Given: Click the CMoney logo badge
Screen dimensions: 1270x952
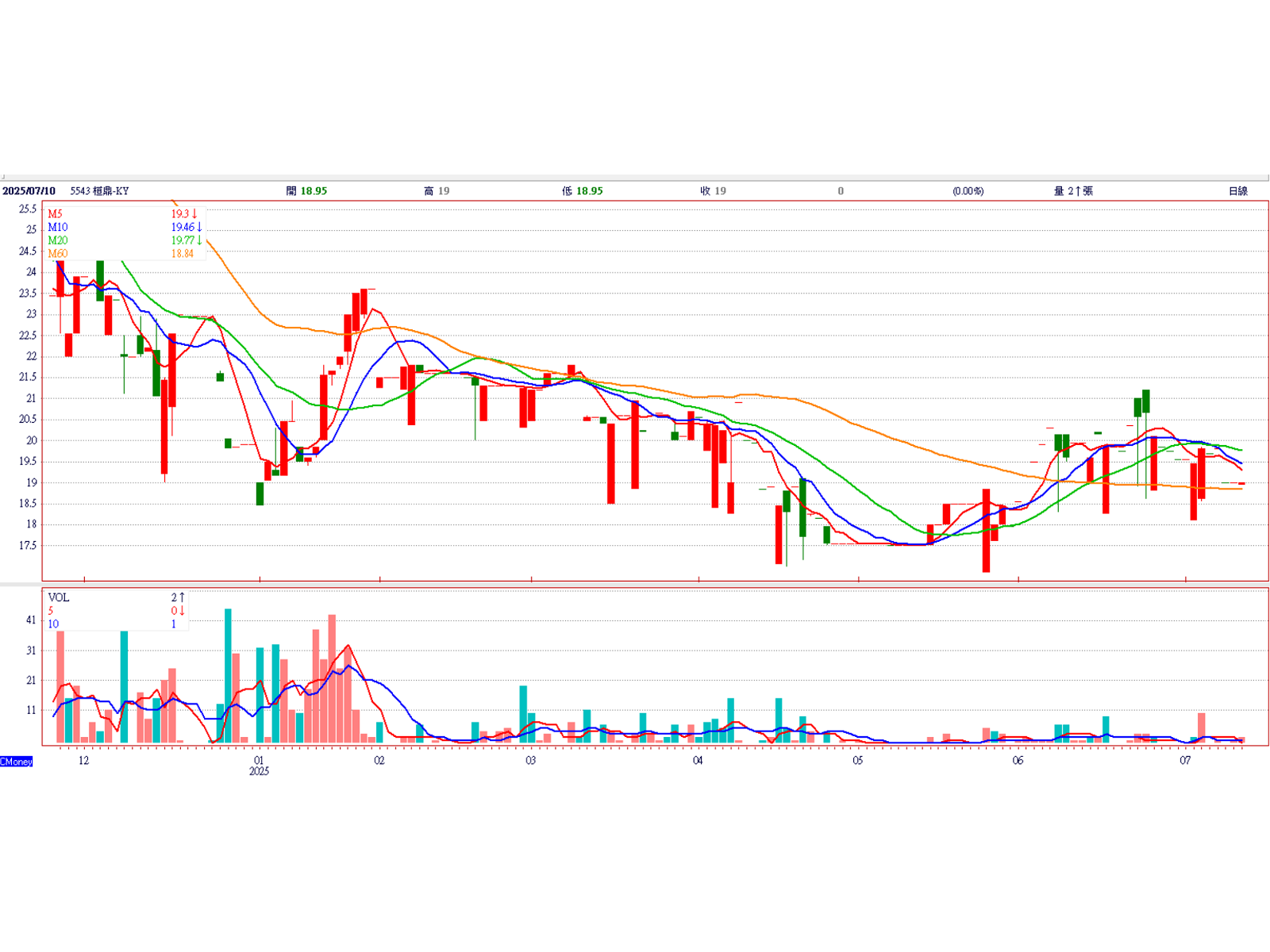Looking at the screenshot, I should [x=17, y=762].
